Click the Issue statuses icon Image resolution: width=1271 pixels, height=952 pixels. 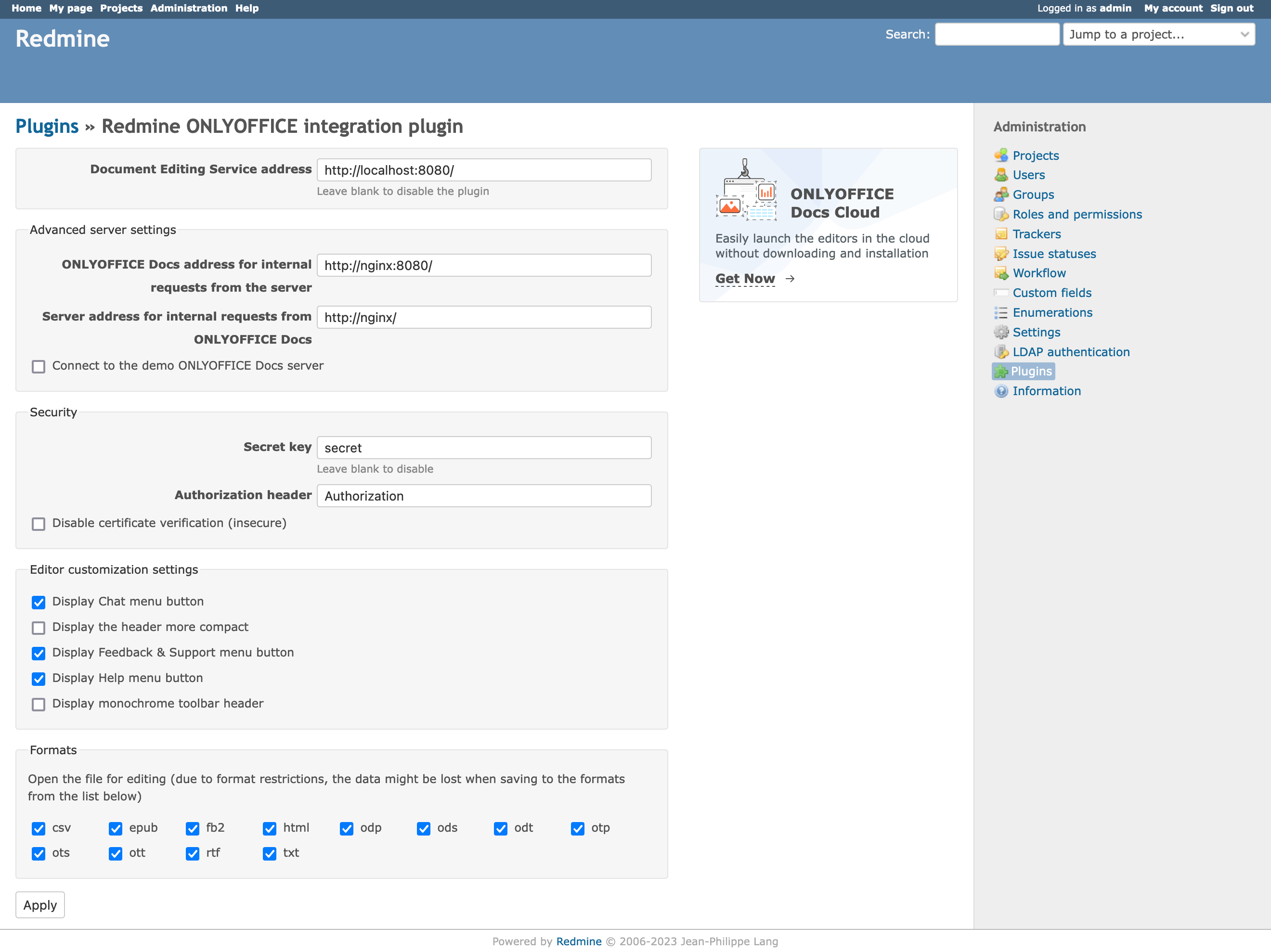pos(1001,253)
